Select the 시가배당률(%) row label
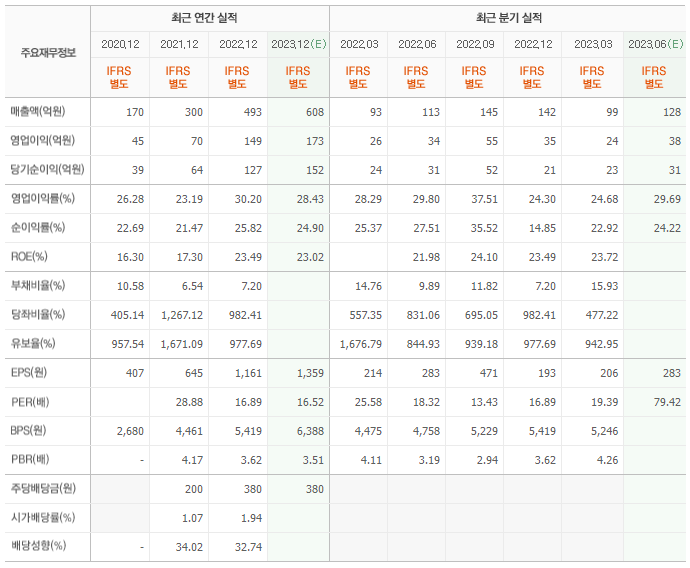This screenshot has height=568, width=690. click(43, 518)
